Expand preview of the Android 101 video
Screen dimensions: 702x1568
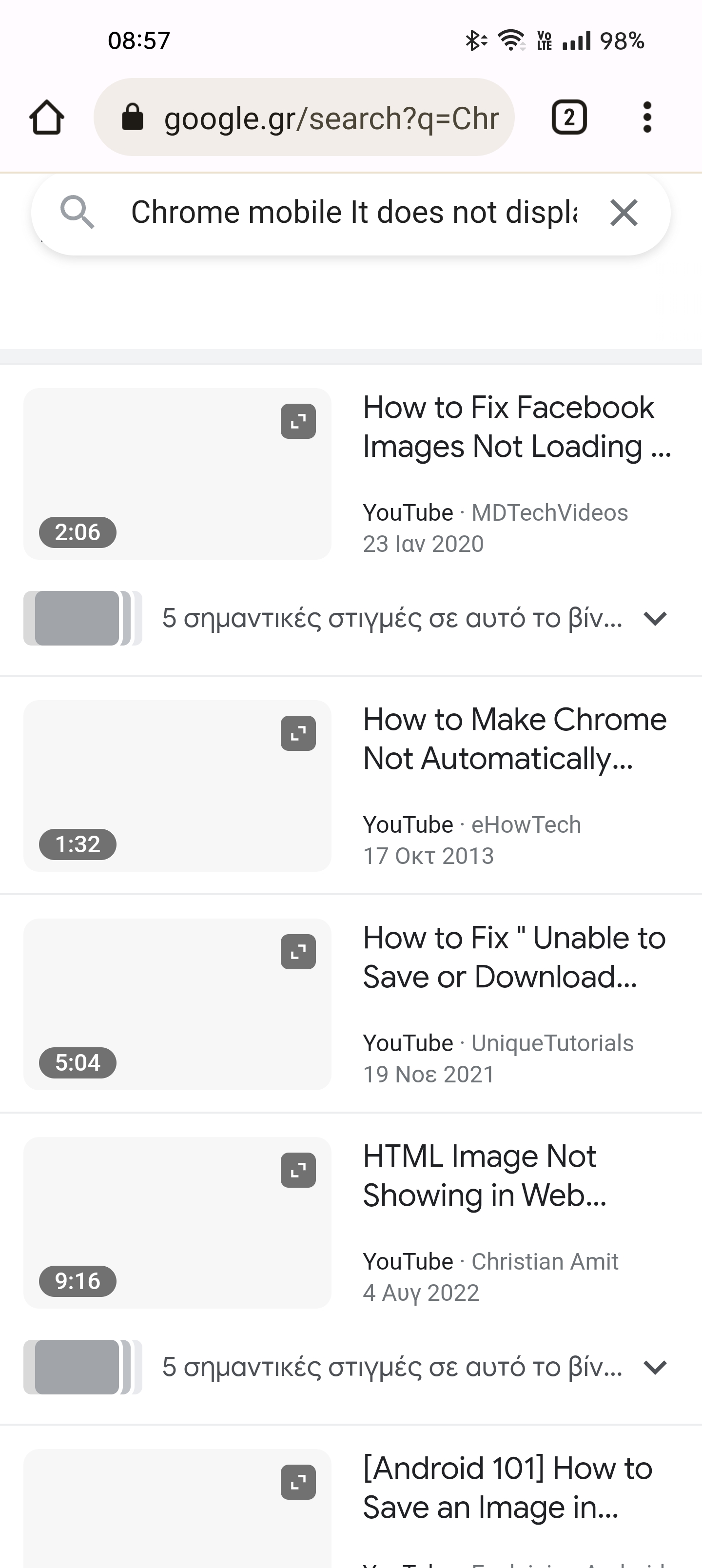(x=298, y=1482)
